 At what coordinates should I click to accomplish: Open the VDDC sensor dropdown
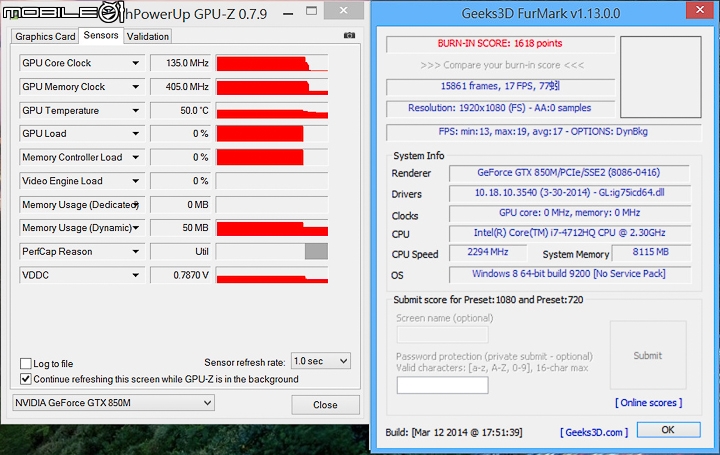[x=135, y=275]
